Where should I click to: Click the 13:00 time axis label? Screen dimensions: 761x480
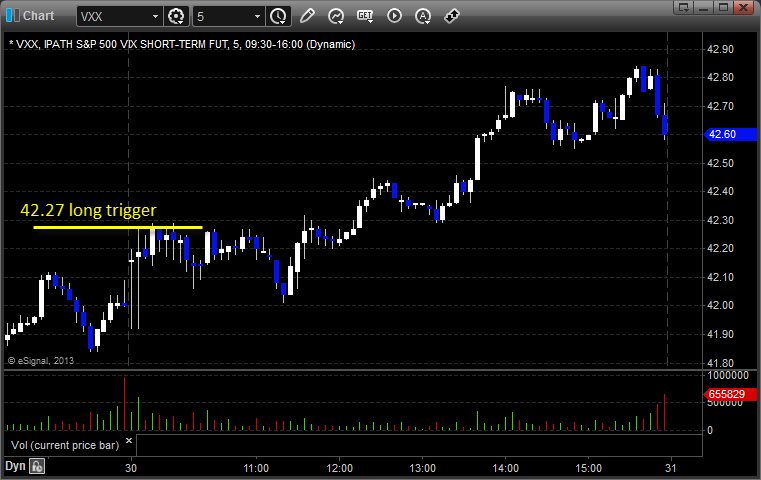click(422, 468)
